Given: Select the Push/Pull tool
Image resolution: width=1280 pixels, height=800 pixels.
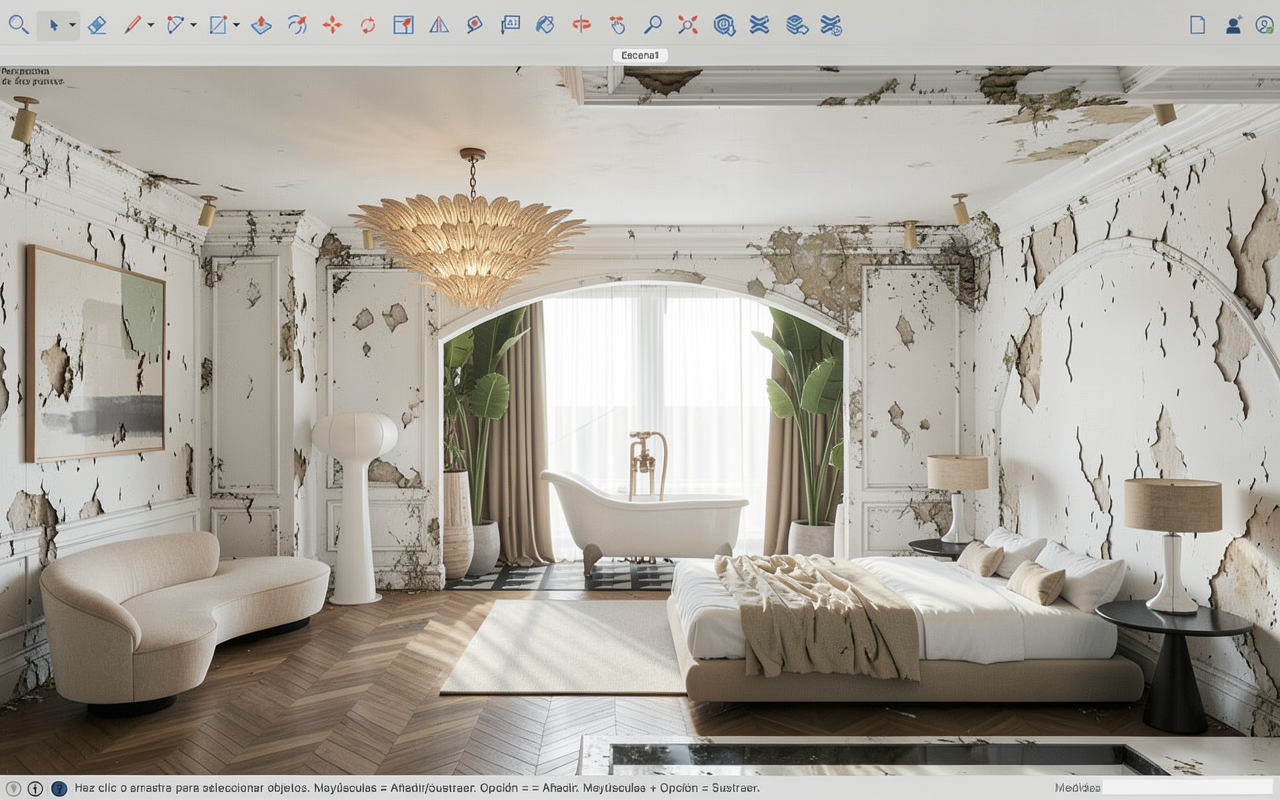Looking at the screenshot, I should [x=261, y=25].
